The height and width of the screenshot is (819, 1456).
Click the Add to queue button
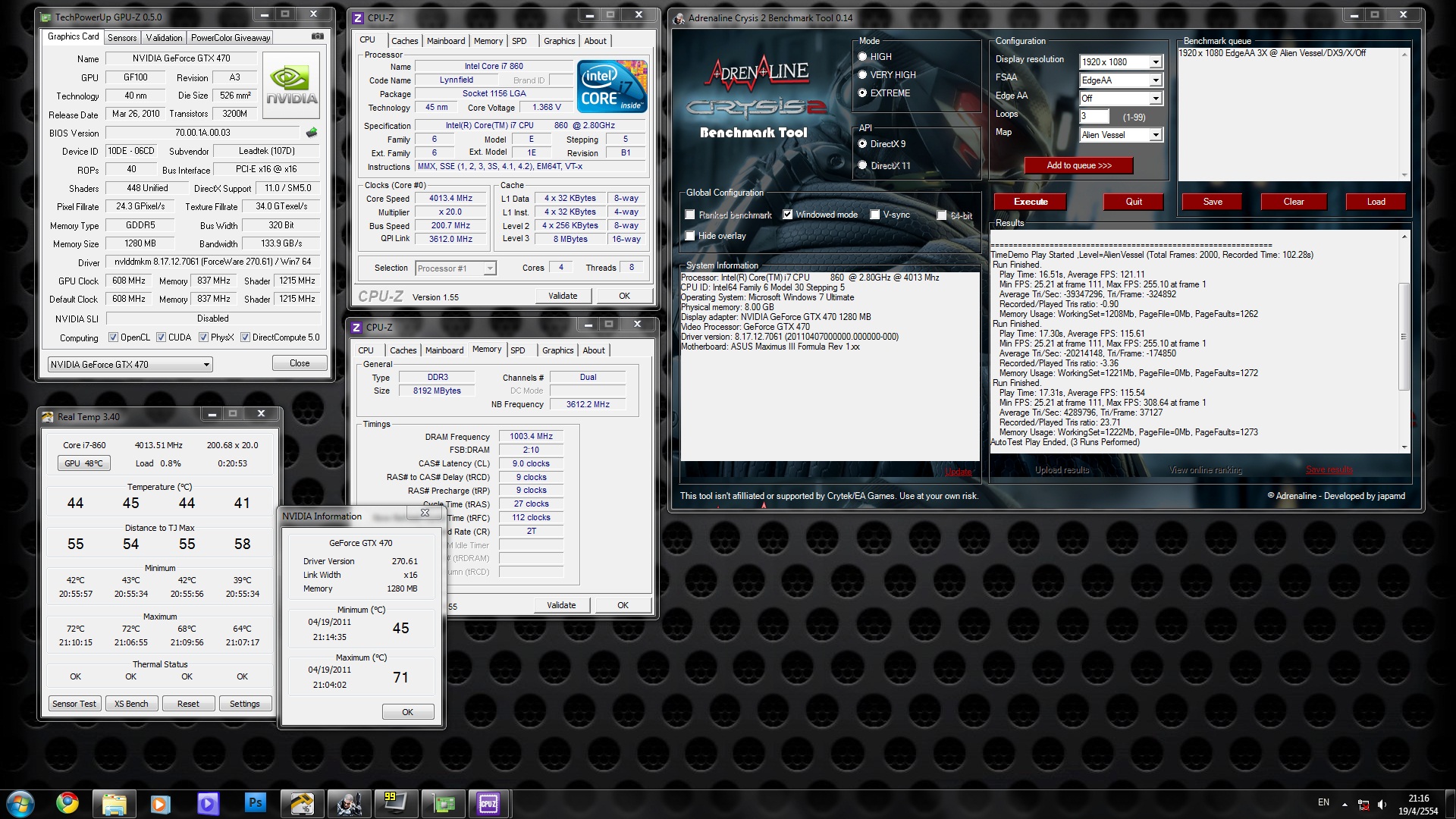coord(1078,165)
